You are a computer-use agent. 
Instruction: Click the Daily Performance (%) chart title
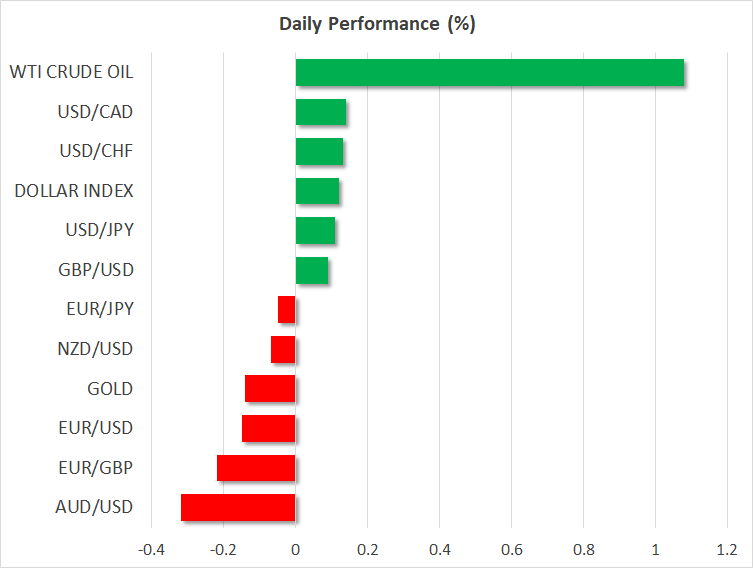pos(376,24)
